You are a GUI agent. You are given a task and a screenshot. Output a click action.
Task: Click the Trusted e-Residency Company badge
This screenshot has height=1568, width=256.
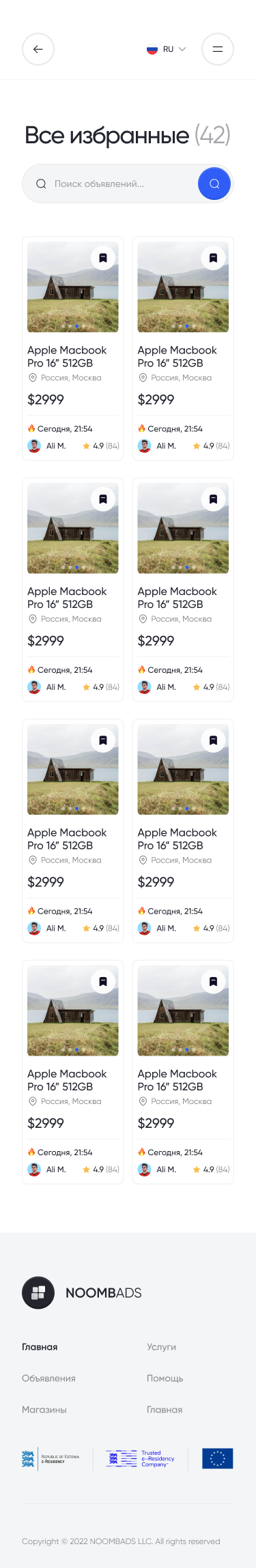140,1459
